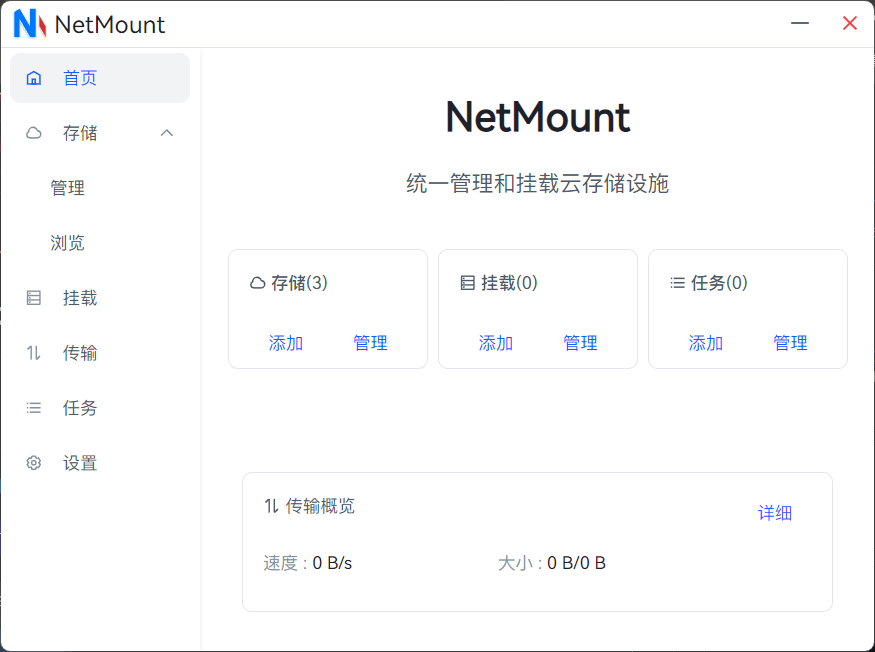Viewport: 875px width, 652px height.
Task: Select 浏览 under the storage section
Action: click(67, 242)
